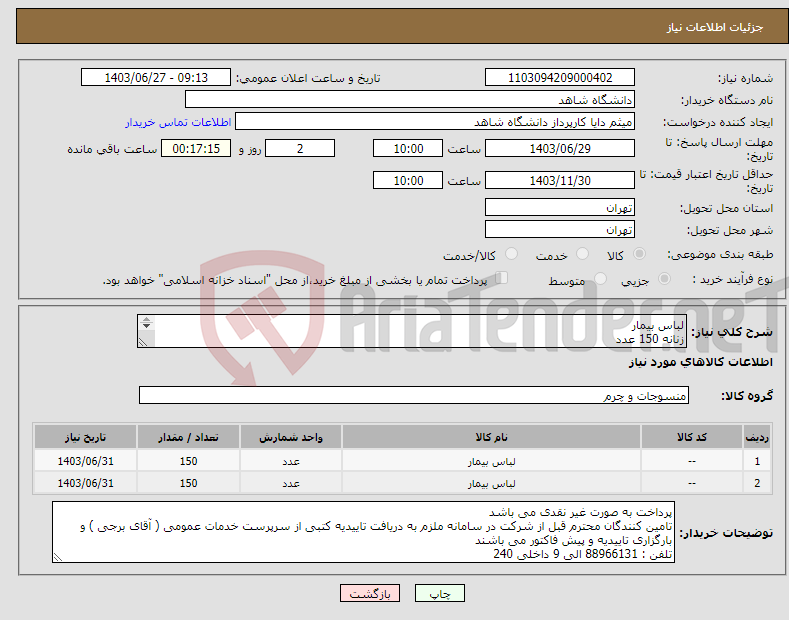Click unit عدد in row 1
The width and height of the screenshot is (789, 620).
291,461
